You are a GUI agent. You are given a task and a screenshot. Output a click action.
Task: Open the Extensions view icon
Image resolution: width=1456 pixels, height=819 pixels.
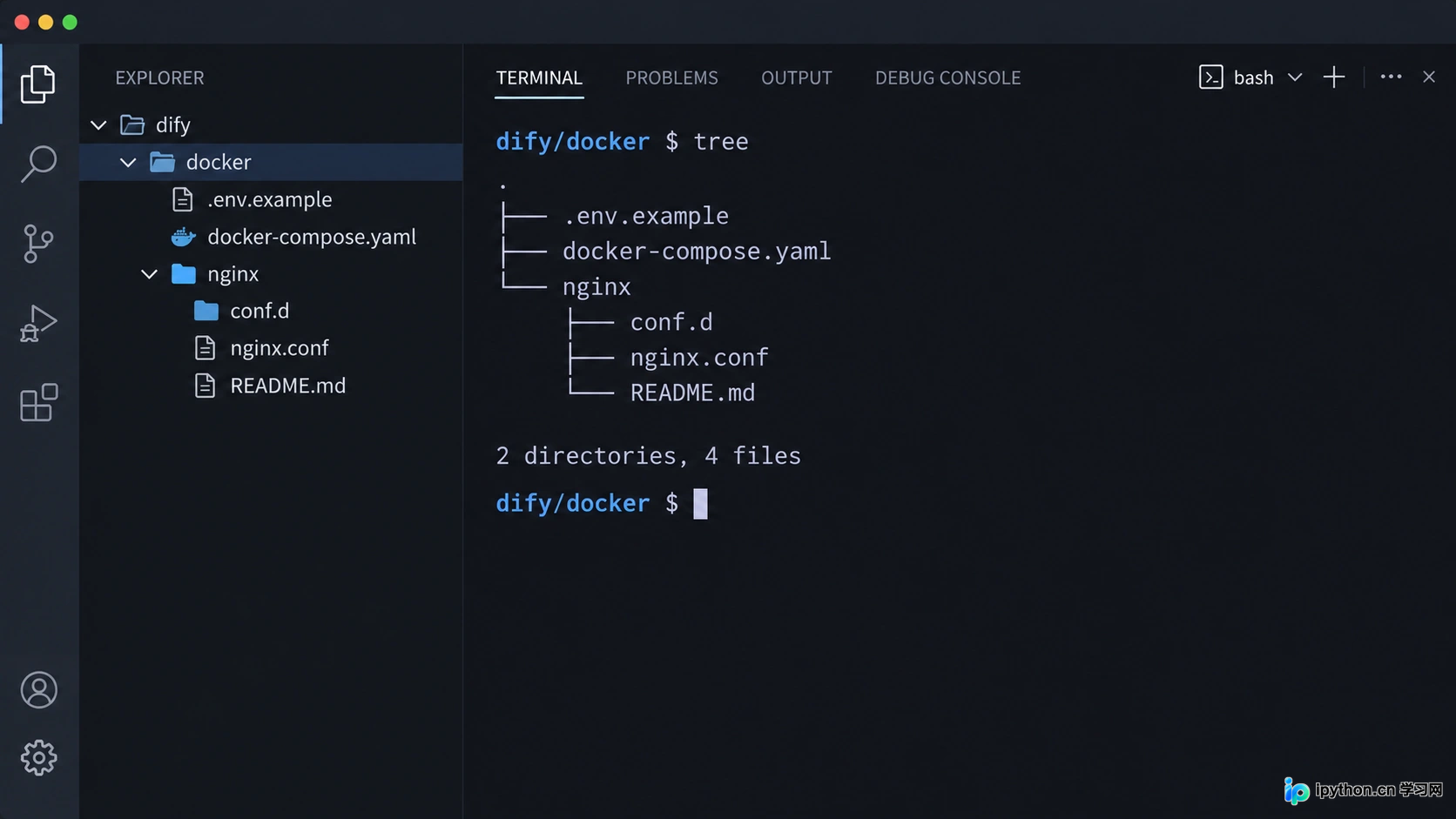point(38,403)
